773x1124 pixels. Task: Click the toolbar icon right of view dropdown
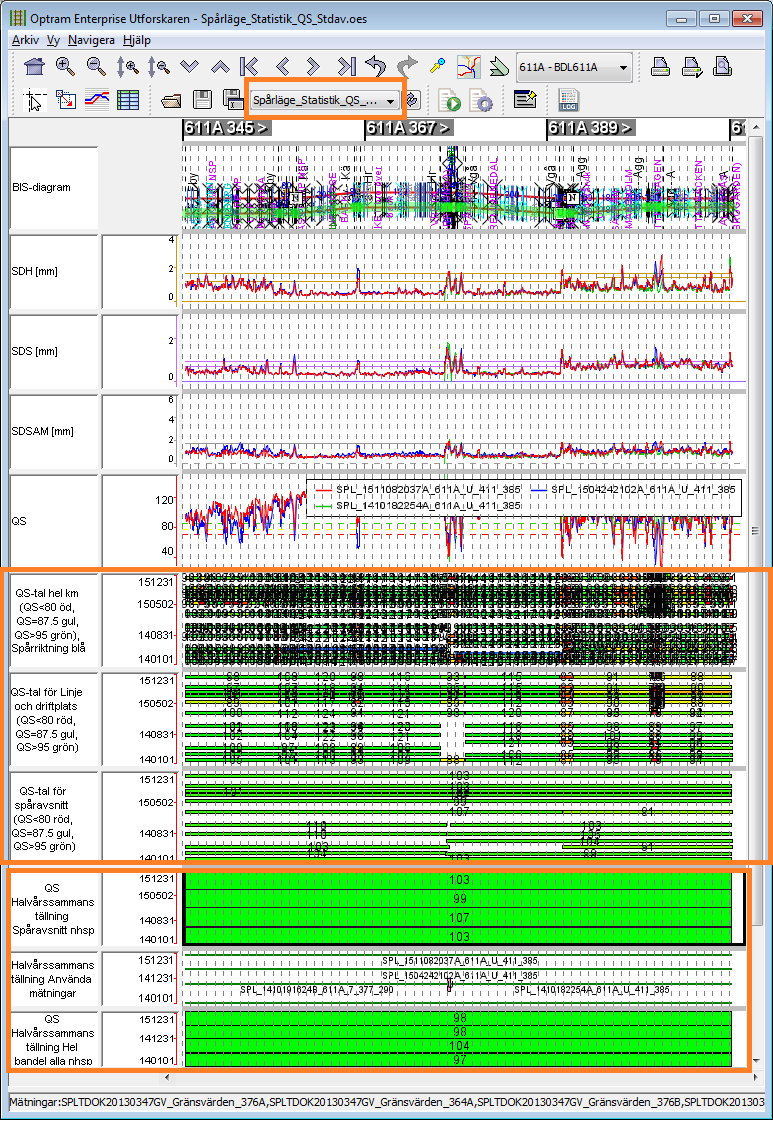coord(414,100)
